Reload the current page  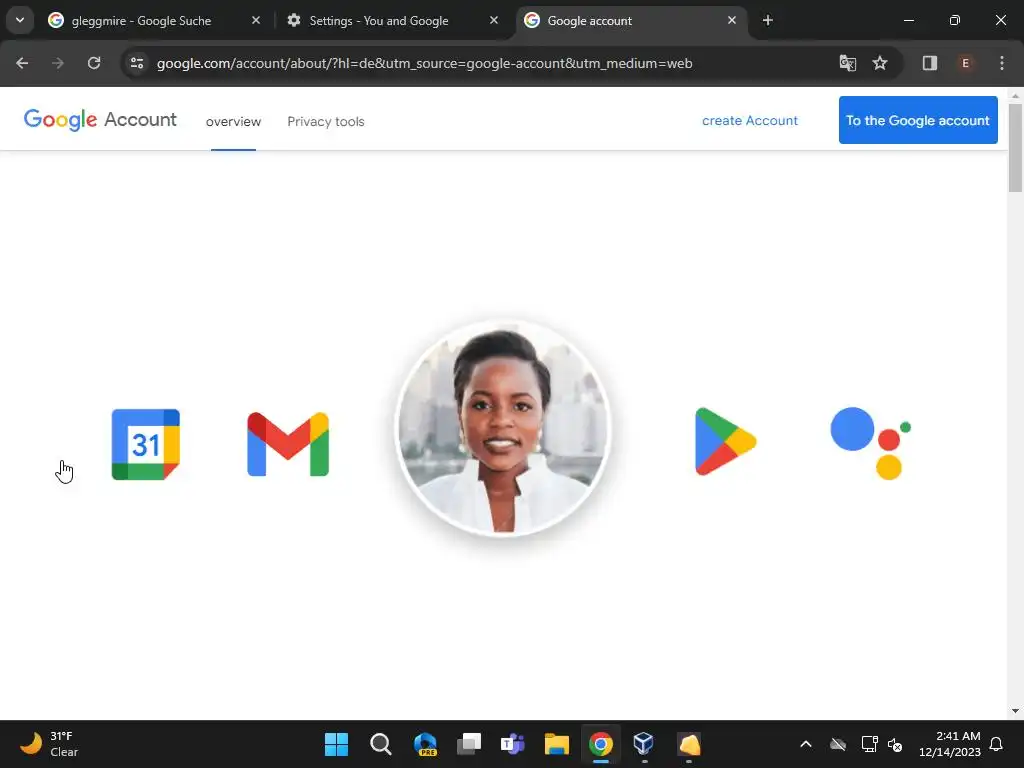click(x=94, y=63)
